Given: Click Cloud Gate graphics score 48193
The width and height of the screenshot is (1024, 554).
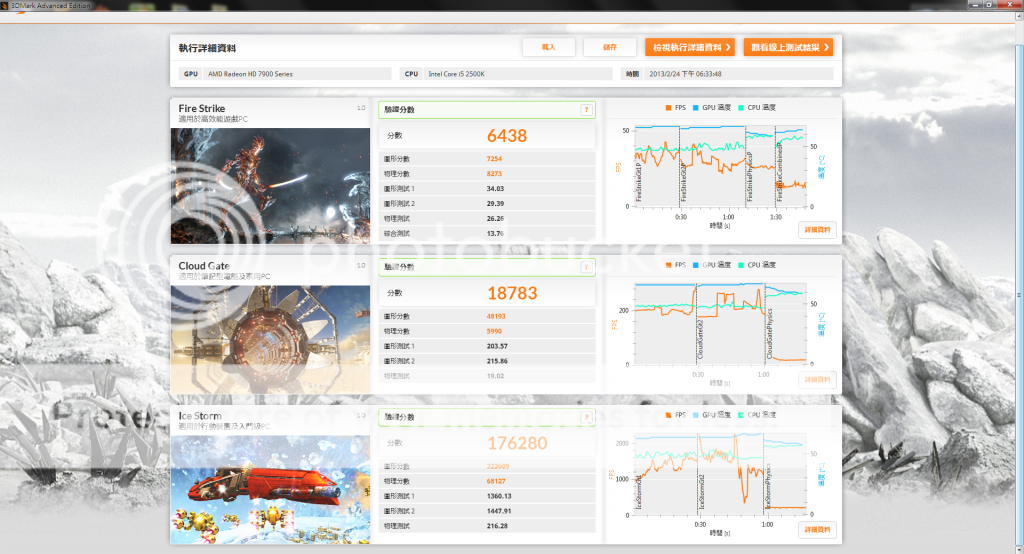Looking at the screenshot, I should (496, 316).
